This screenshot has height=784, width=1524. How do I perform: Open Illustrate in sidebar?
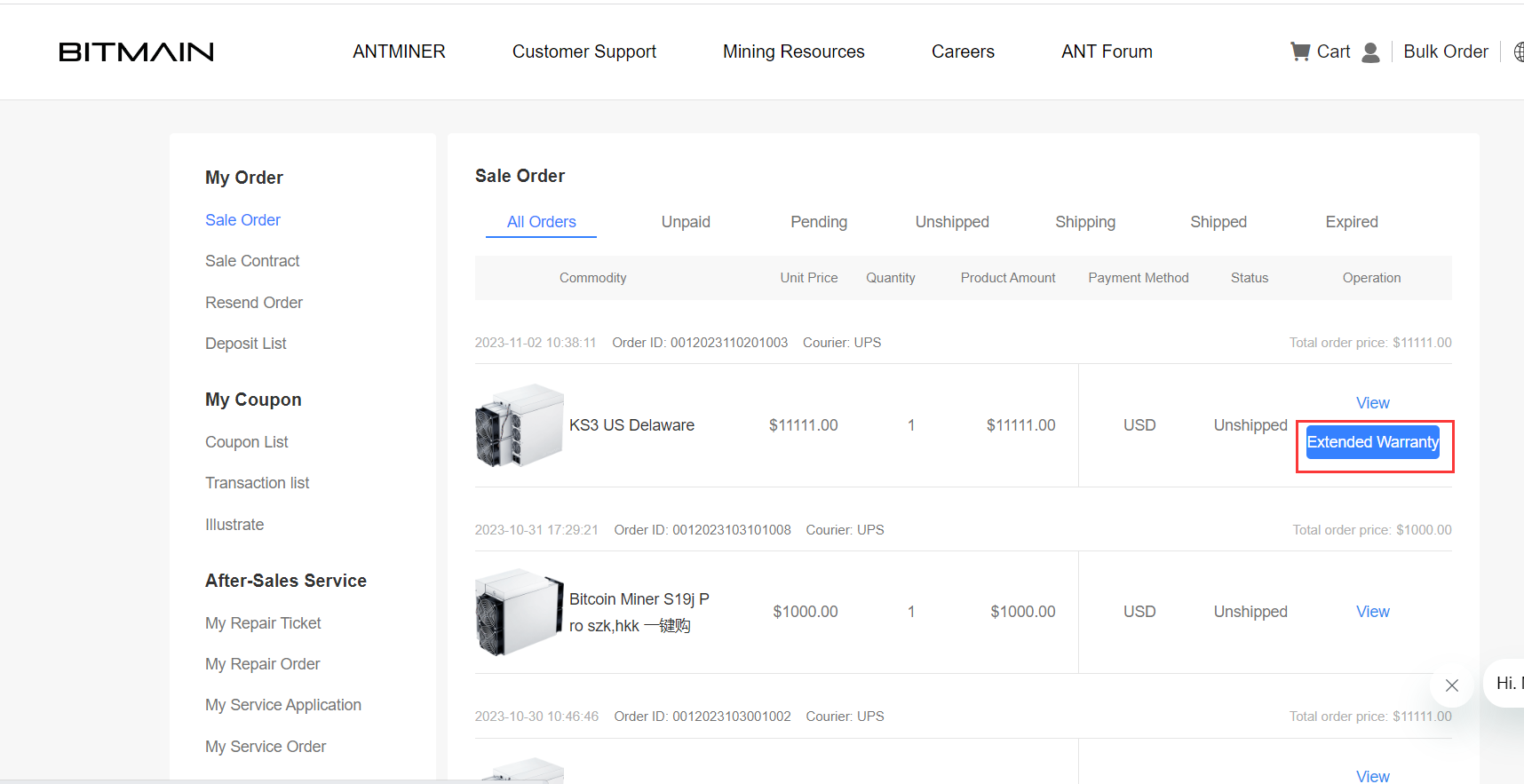(234, 525)
